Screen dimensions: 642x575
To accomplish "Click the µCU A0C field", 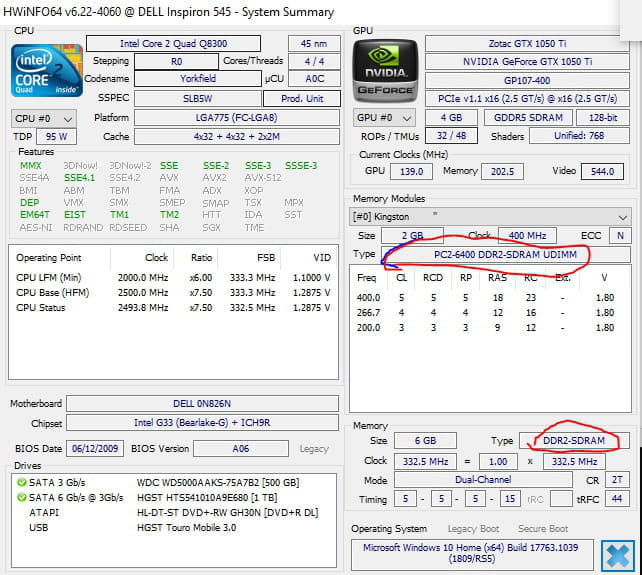I will point(314,78).
